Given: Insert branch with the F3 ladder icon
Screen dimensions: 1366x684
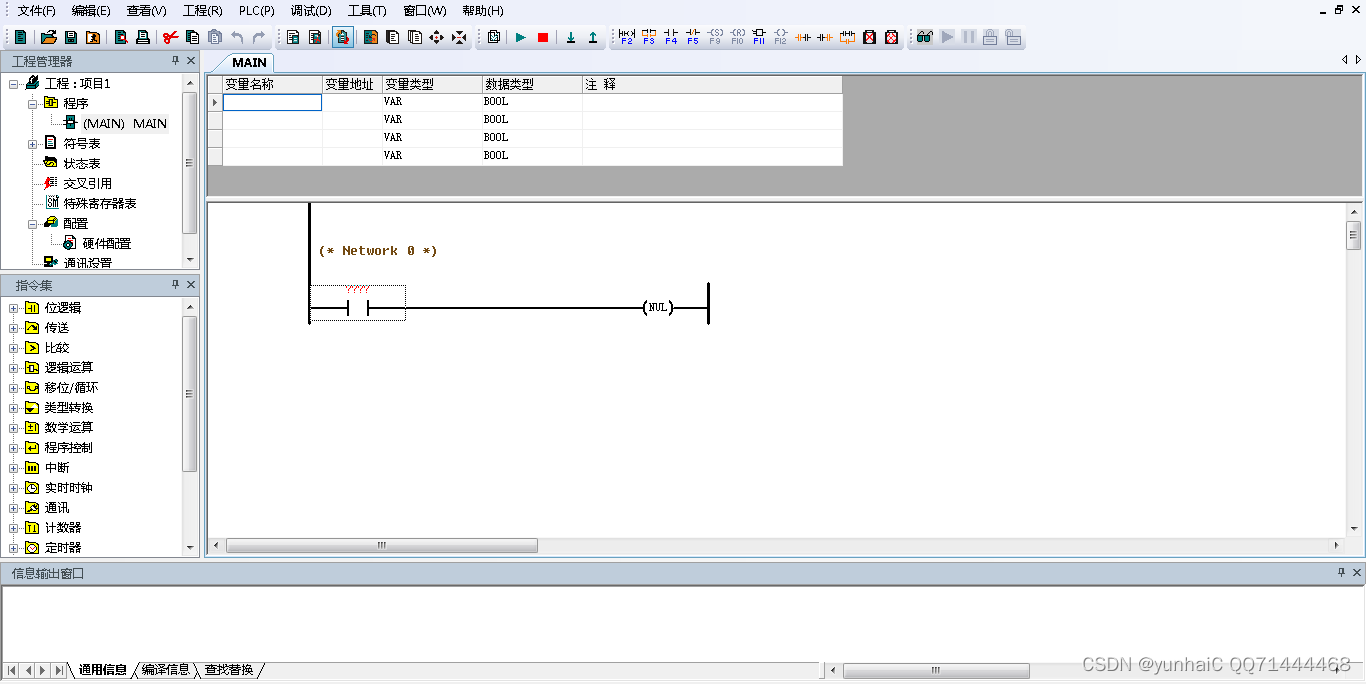Looking at the screenshot, I should pyautogui.click(x=649, y=37).
